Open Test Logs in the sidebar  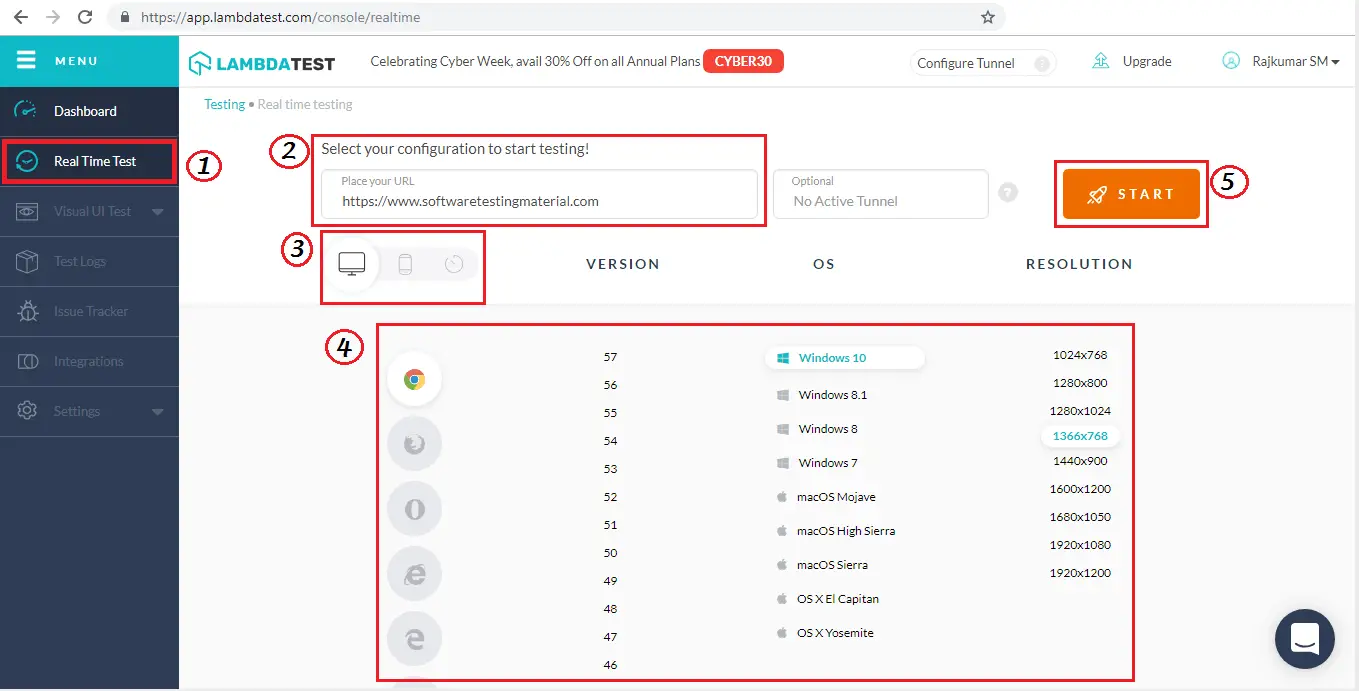coord(89,261)
